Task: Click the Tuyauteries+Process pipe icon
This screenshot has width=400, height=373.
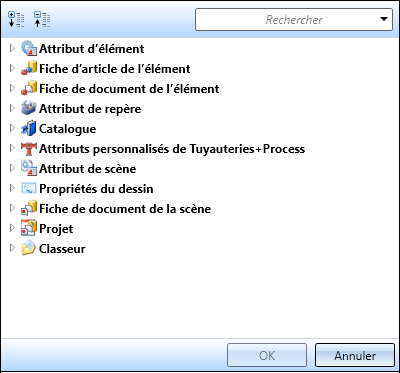Action: 29,149
